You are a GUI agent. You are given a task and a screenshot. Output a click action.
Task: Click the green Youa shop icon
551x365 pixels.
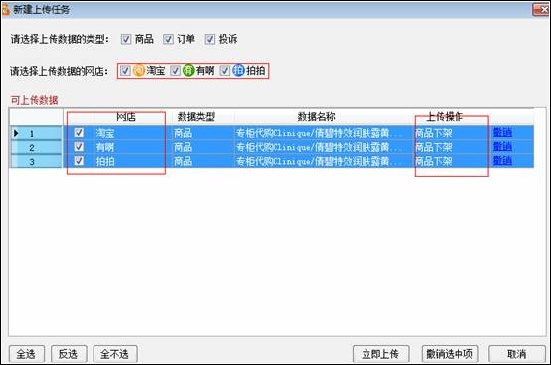click(x=189, y=71)
